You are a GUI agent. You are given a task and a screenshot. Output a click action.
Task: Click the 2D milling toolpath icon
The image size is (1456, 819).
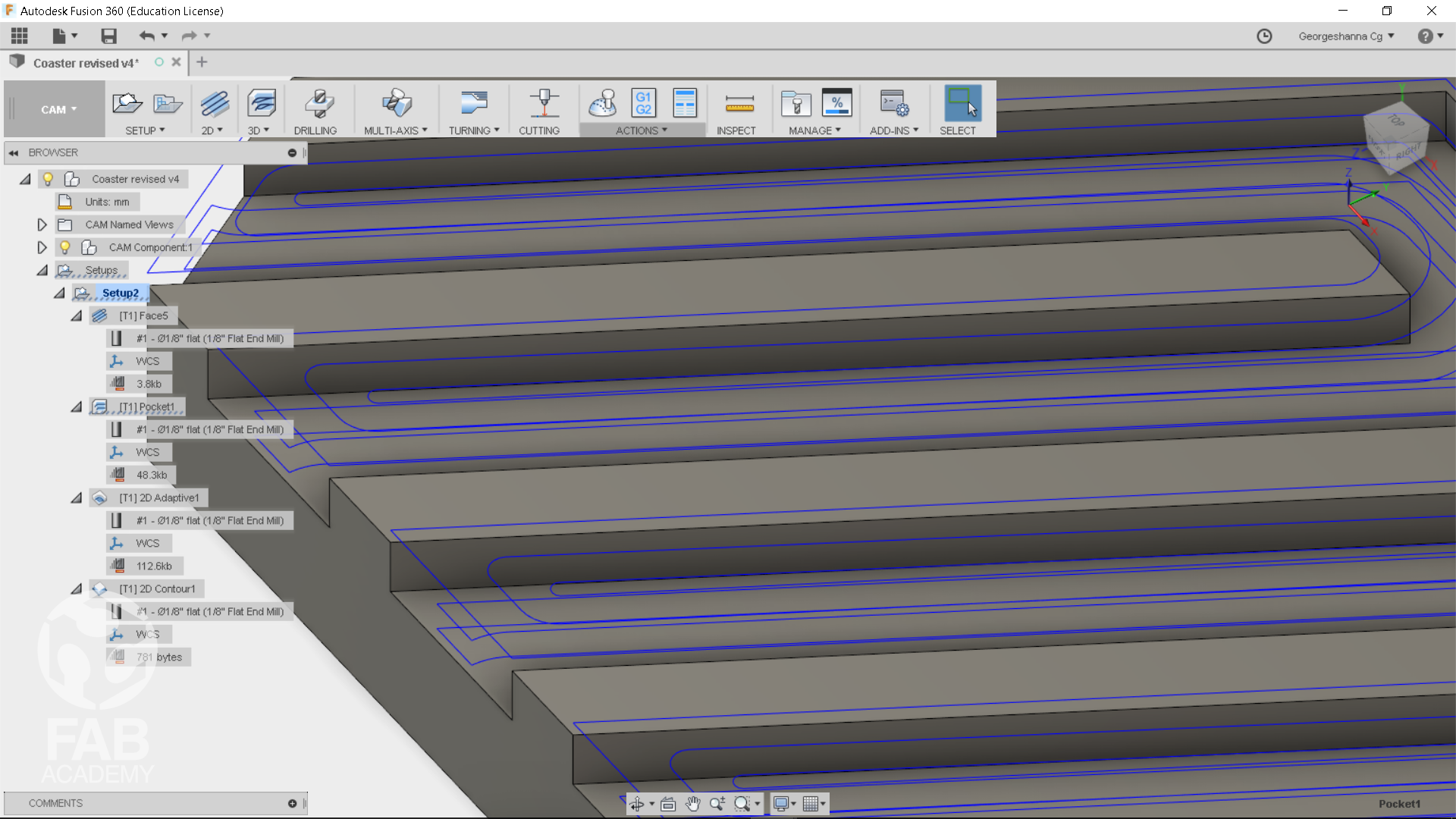215,103
